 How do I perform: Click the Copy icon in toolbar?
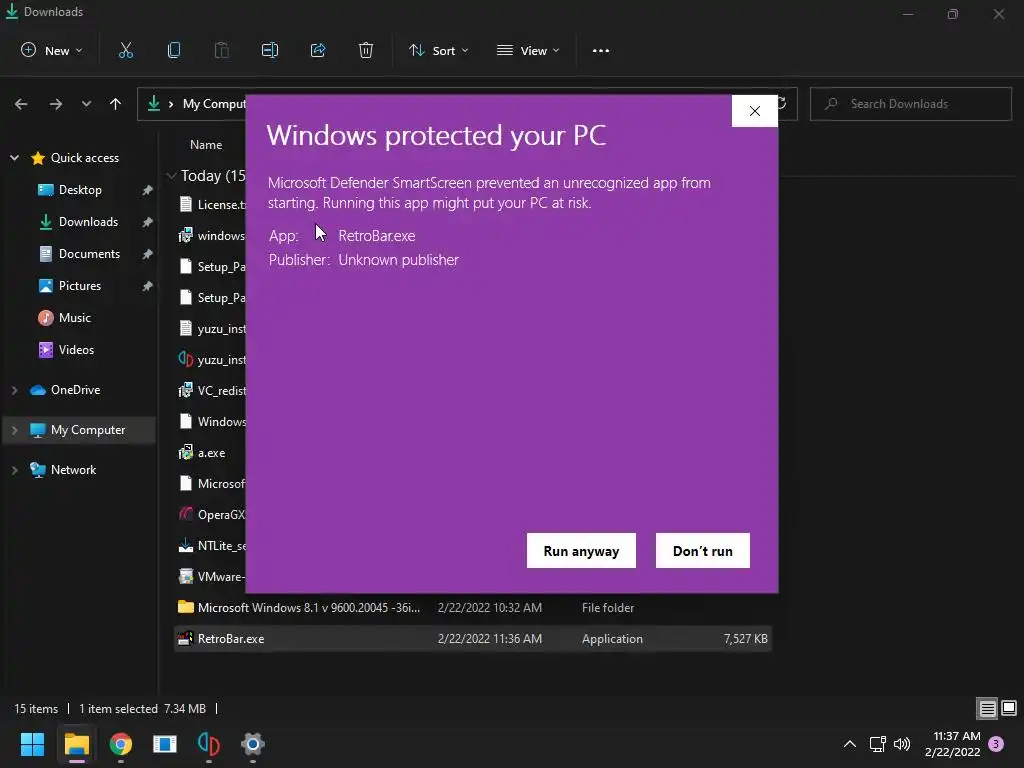(174, 50)
